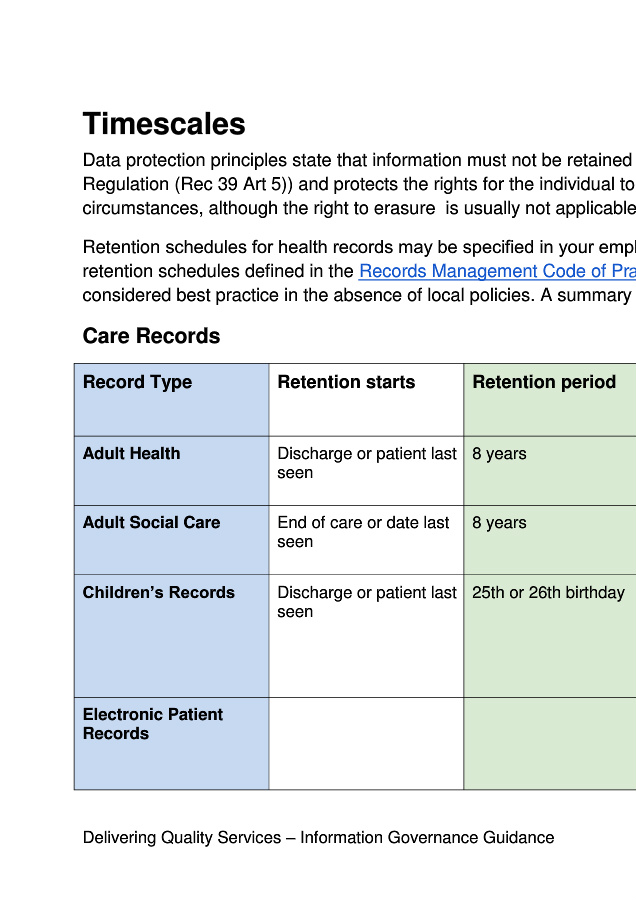Click Children's Records retention start cell
The width and height of the screenshot is (636, 900).
366,602
